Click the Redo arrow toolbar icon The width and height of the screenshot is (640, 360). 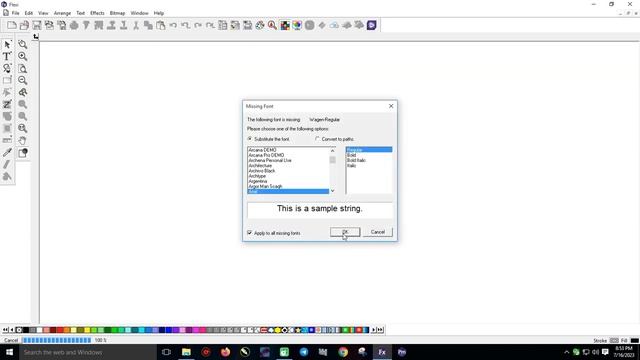(198, 25)
